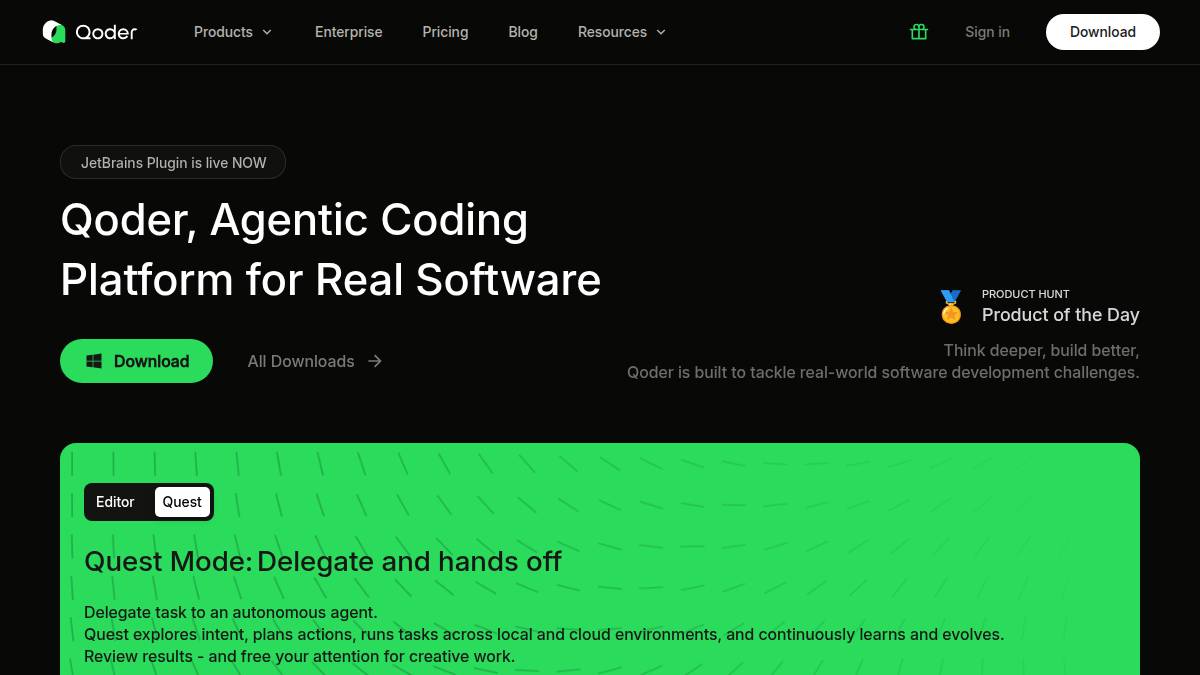
Task: Click the 'PRODUCT HUNT' label text
Action: (x=1025, y=294)
